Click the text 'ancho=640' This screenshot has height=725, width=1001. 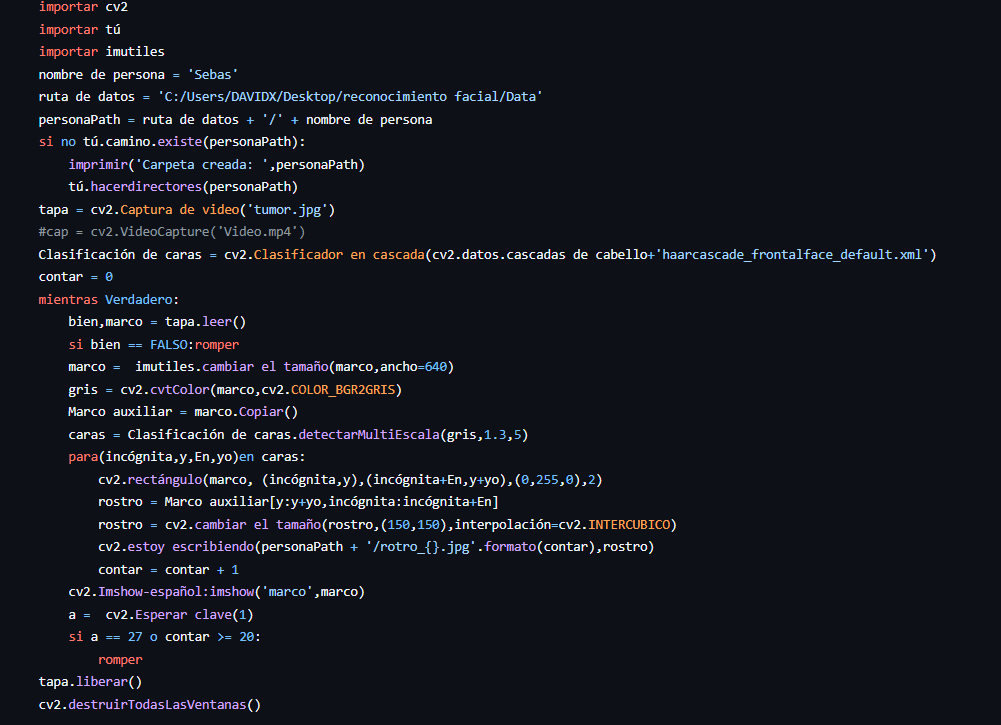(414, 367)
